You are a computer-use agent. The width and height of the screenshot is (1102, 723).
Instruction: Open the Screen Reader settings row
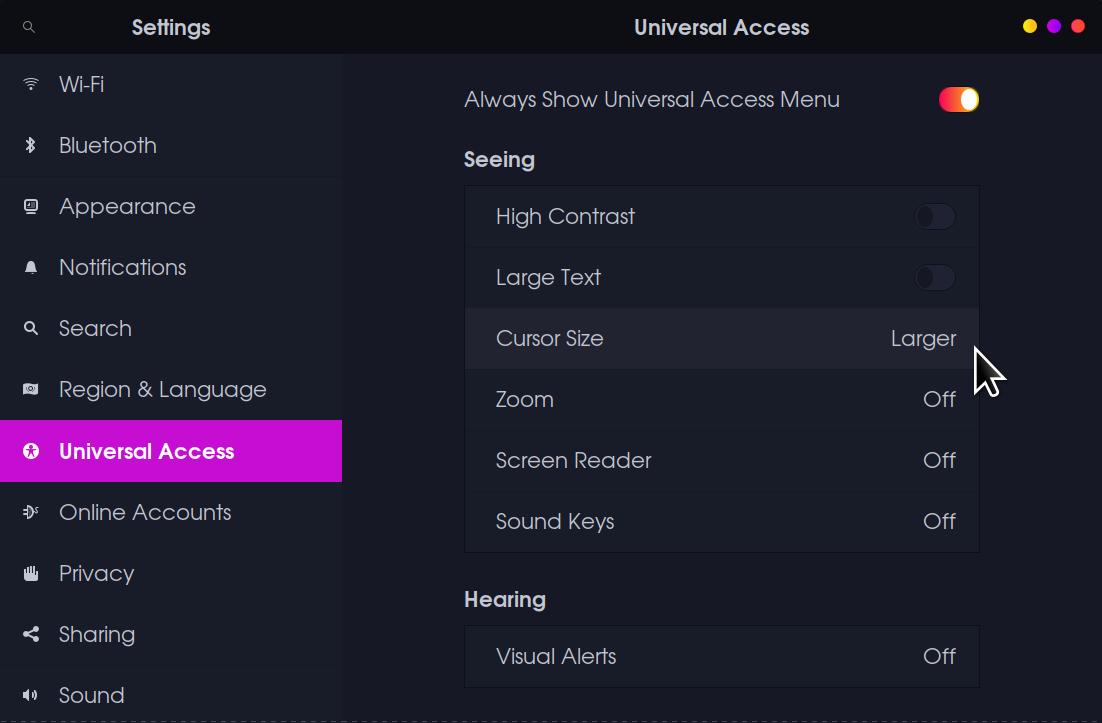[721, 461]
